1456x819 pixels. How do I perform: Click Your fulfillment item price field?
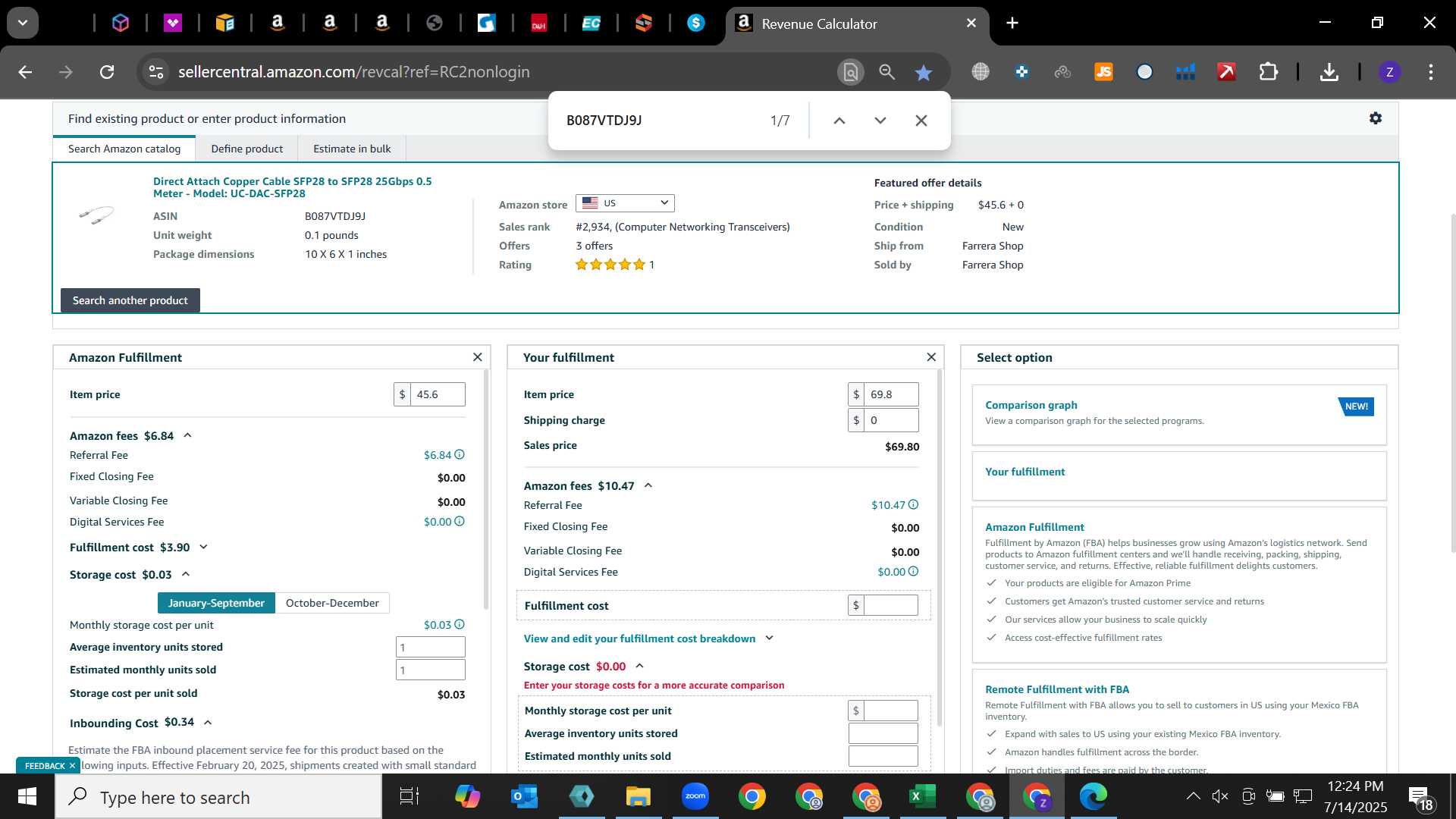[x=891, y=394]
